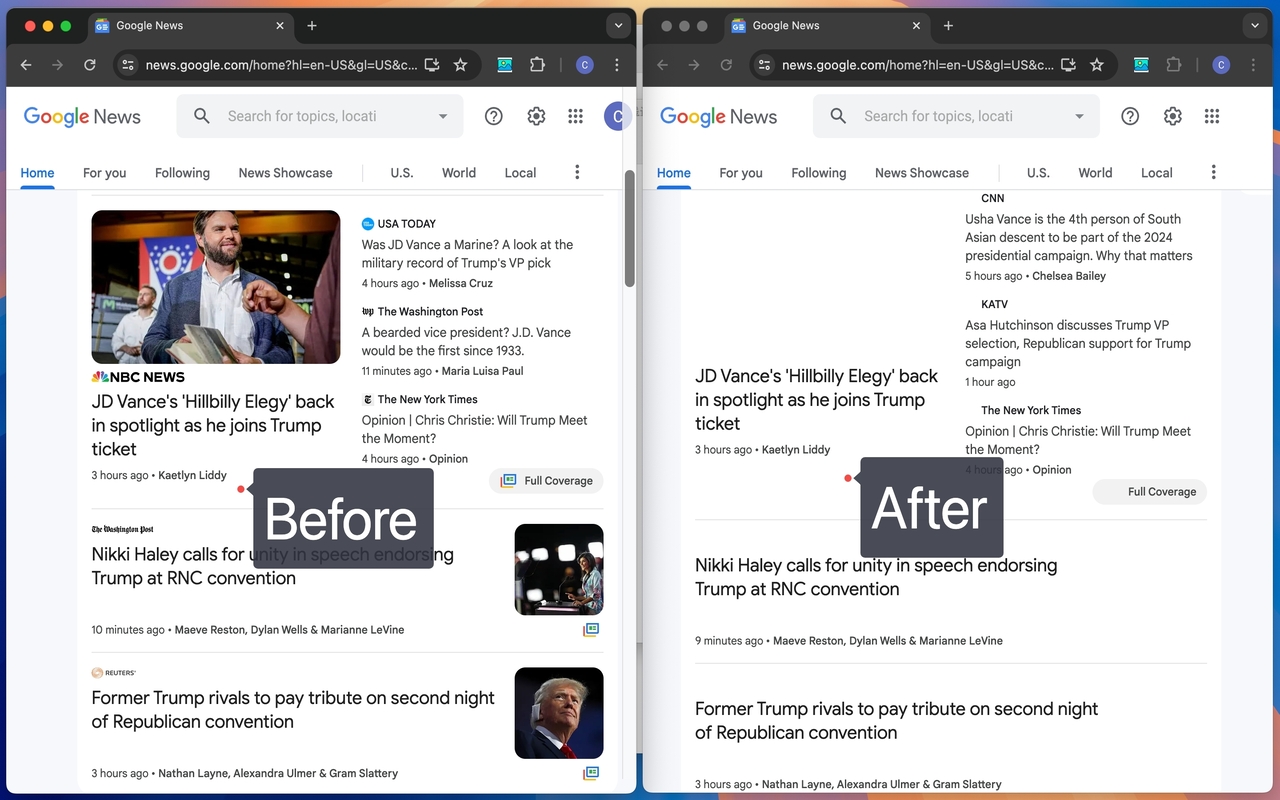Switch to For you tab in left window
The image size is (1280, 800).
(x=104, y=173)
